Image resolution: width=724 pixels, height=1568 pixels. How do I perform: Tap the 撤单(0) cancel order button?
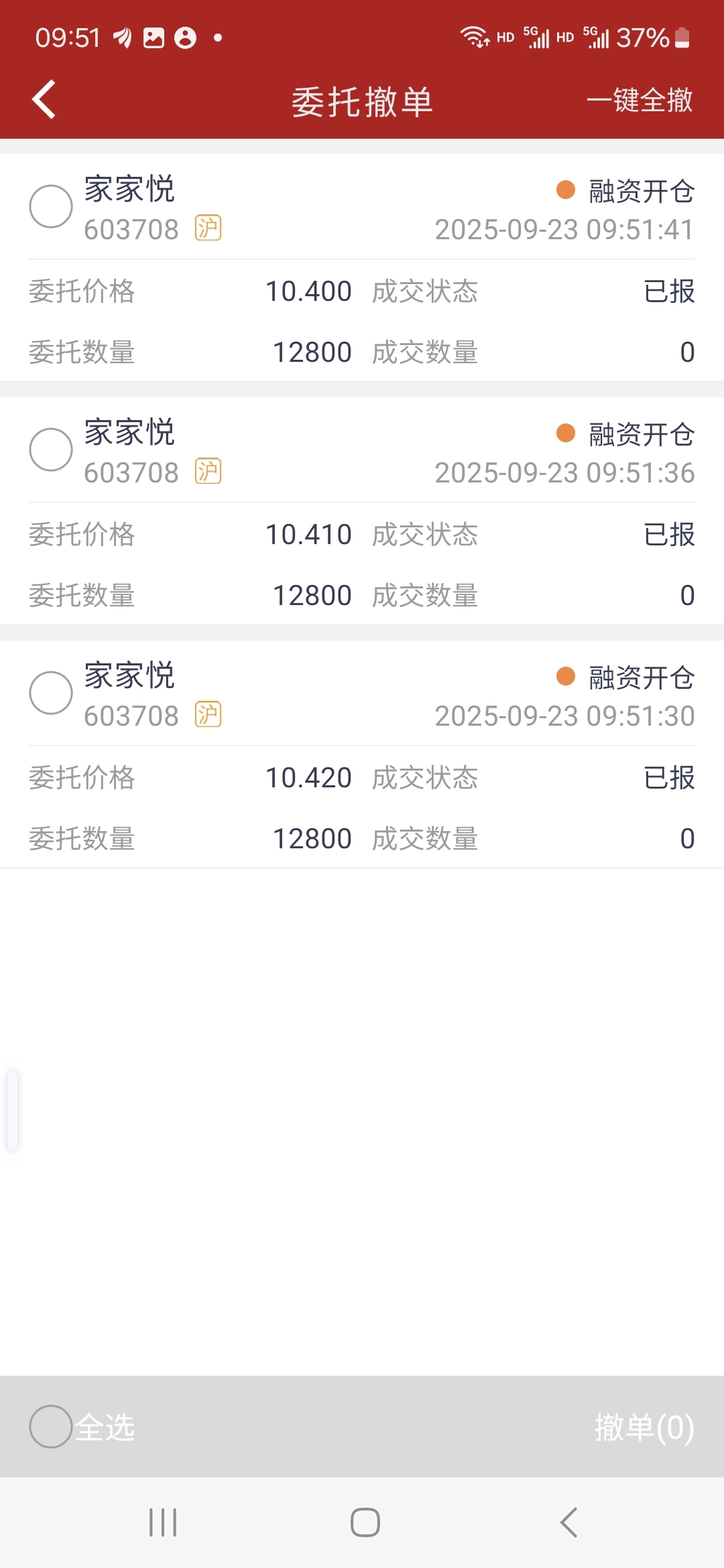[644, 1427]
